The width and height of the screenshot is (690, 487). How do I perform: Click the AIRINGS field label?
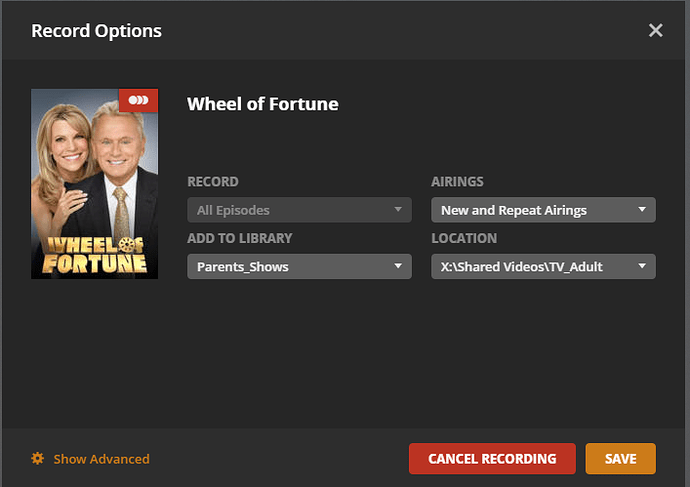click(x=457, y=182)
